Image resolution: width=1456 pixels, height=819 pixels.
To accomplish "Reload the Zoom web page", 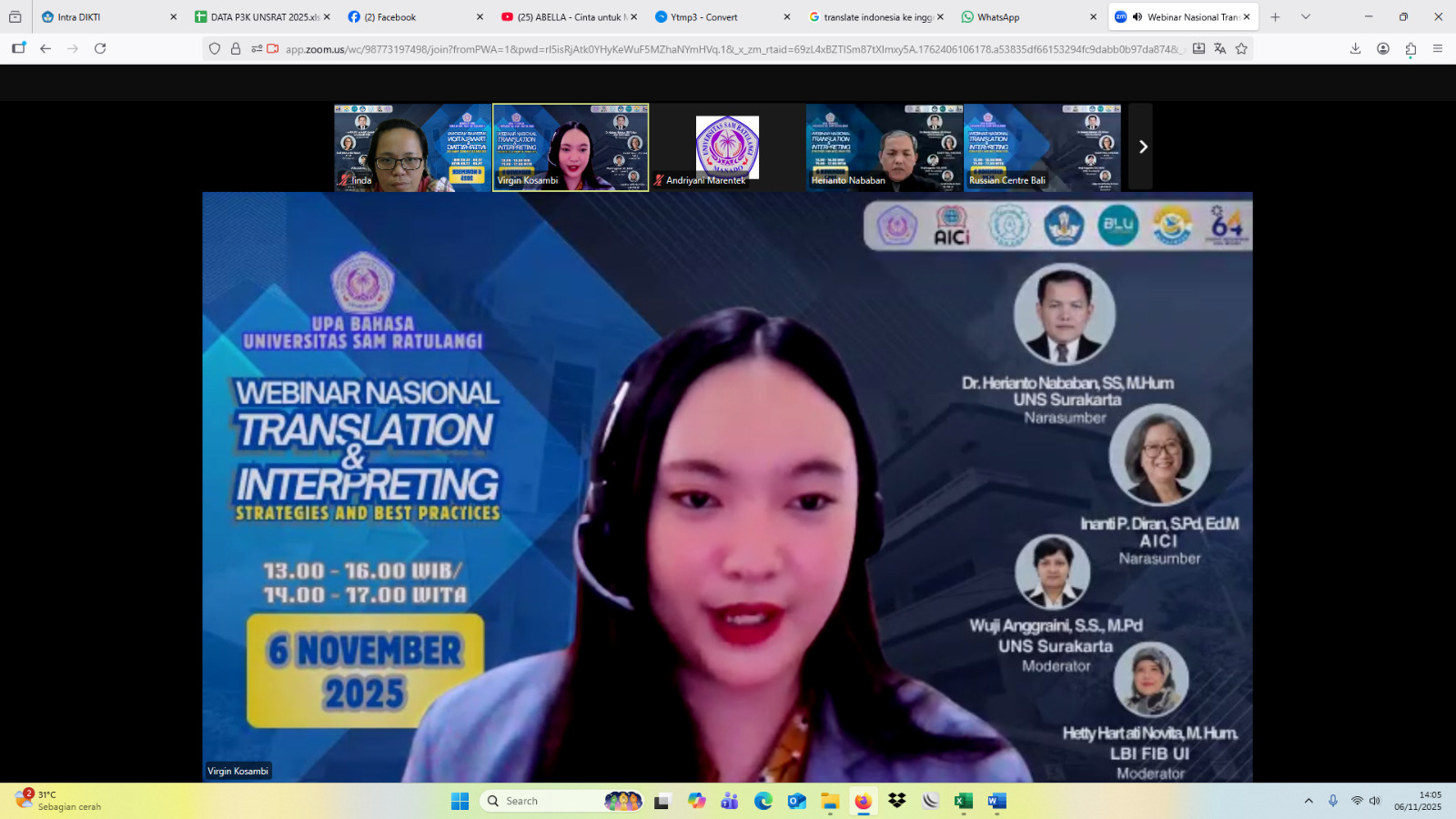I will (100, 48).
